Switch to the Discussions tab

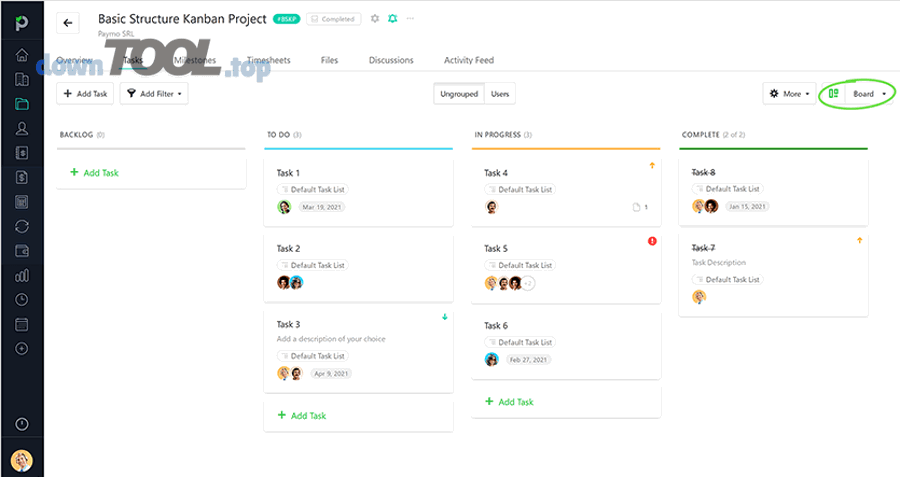click(391, 60)
